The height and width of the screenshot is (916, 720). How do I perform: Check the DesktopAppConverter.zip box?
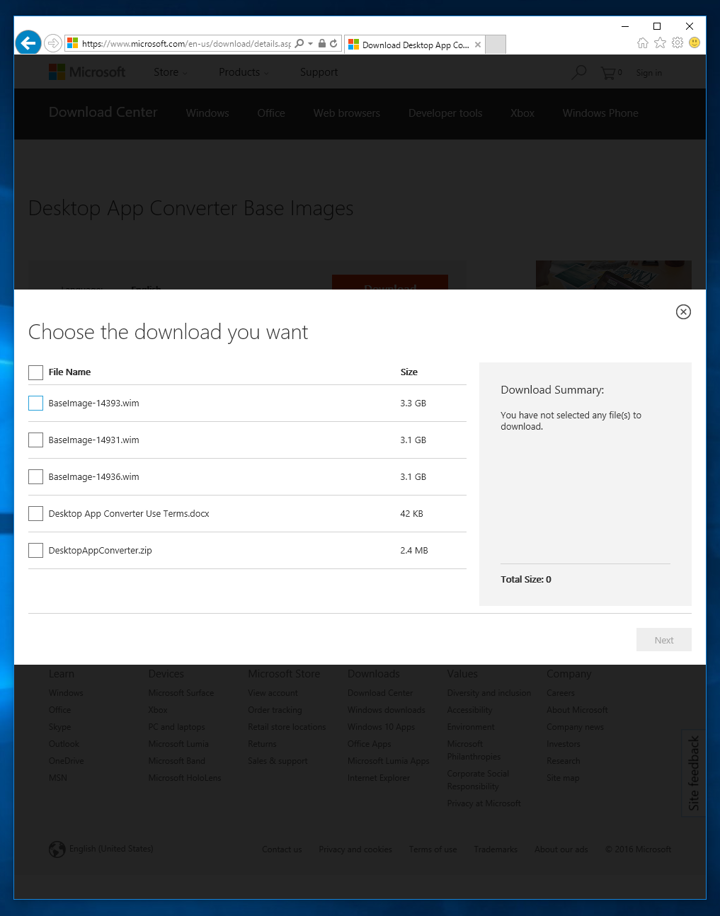click(36, 550)
